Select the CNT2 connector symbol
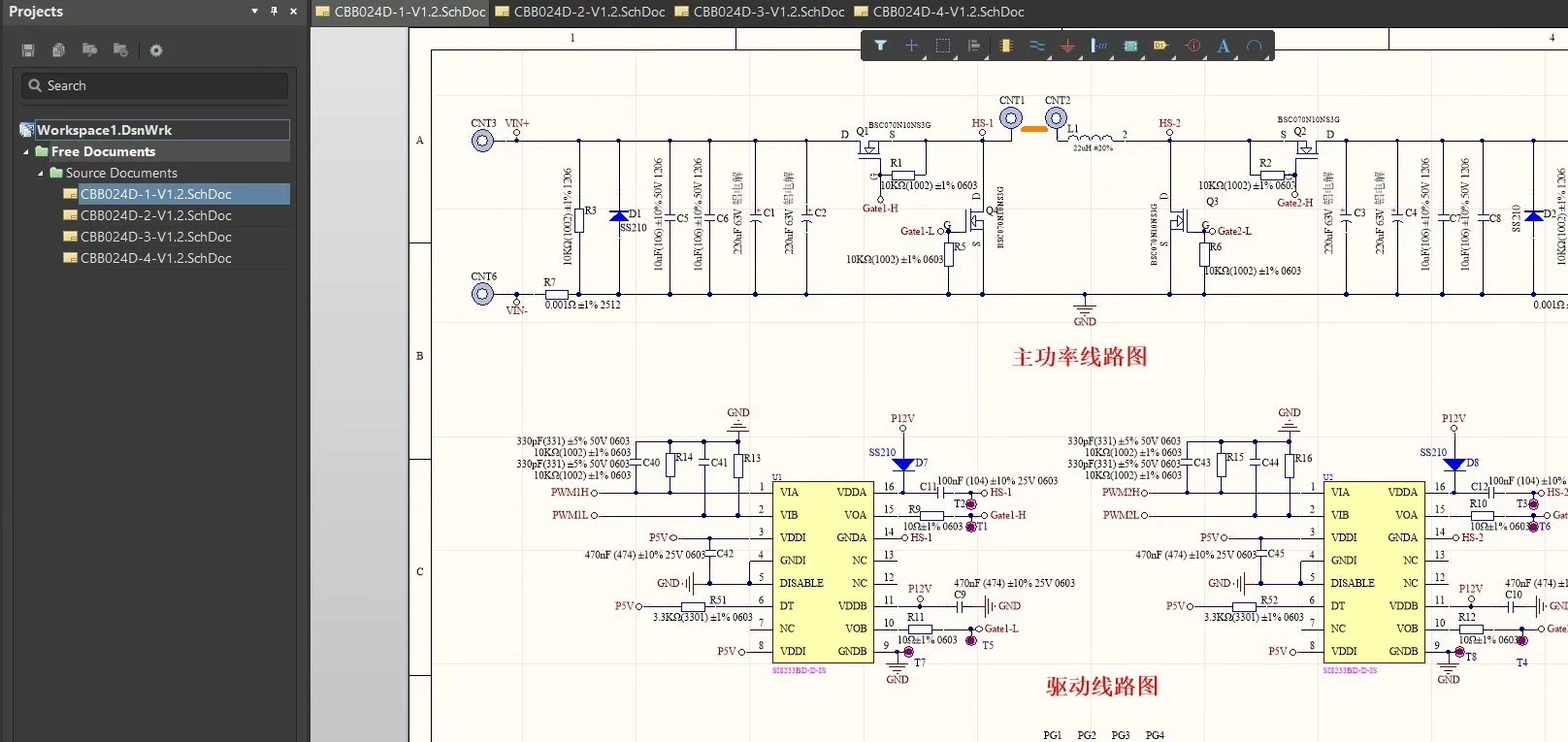The width and height of the screenshot is (1568, 742). [1056, 118]
